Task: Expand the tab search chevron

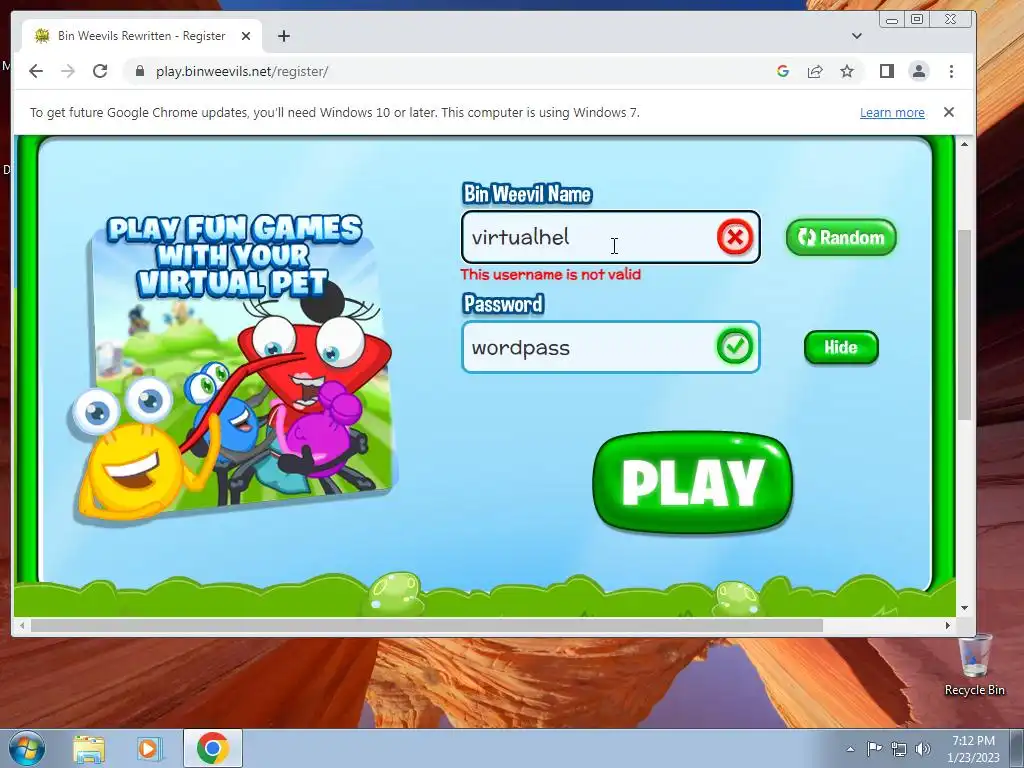Action: coord(857,36)
